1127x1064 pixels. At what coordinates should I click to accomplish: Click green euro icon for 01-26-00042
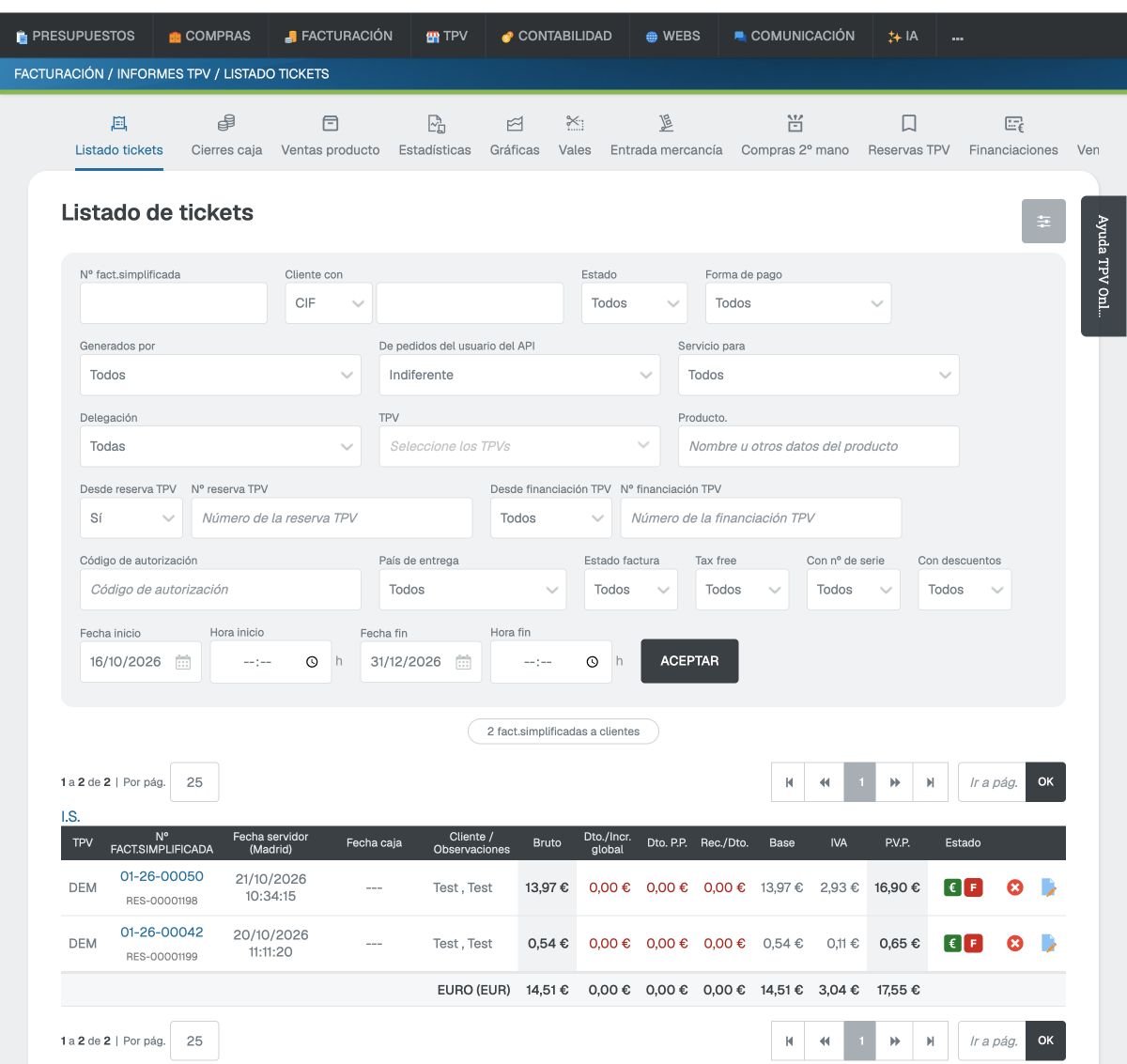952,944
